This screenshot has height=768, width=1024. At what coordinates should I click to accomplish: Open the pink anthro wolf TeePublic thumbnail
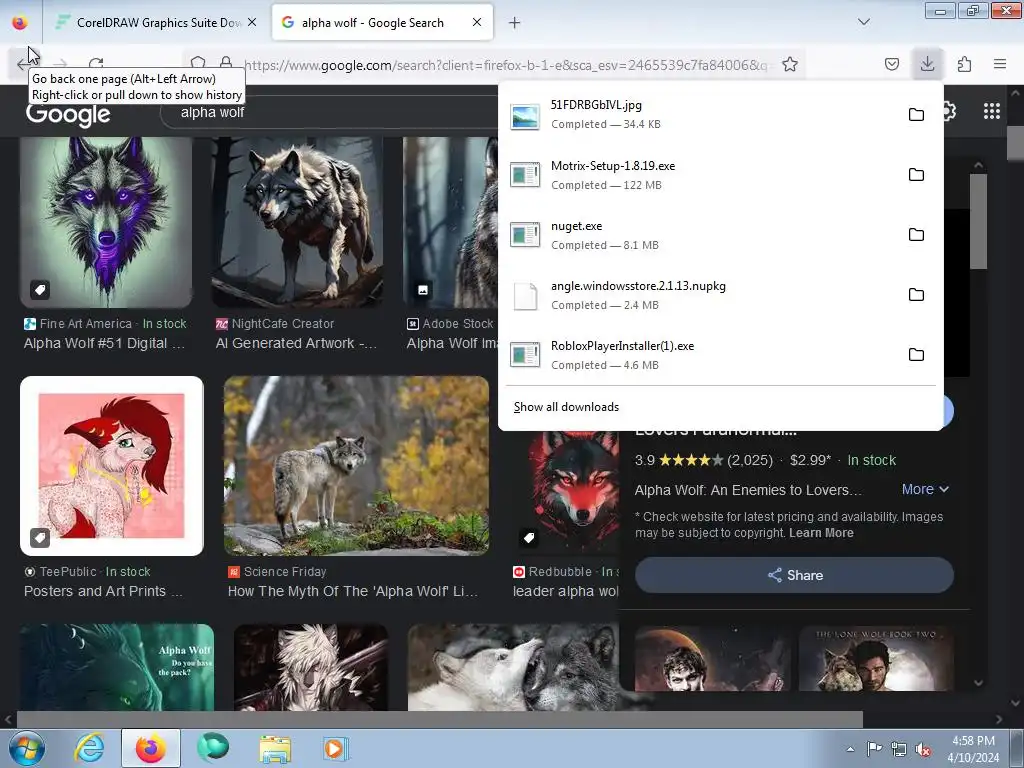(x=112, y=466)
